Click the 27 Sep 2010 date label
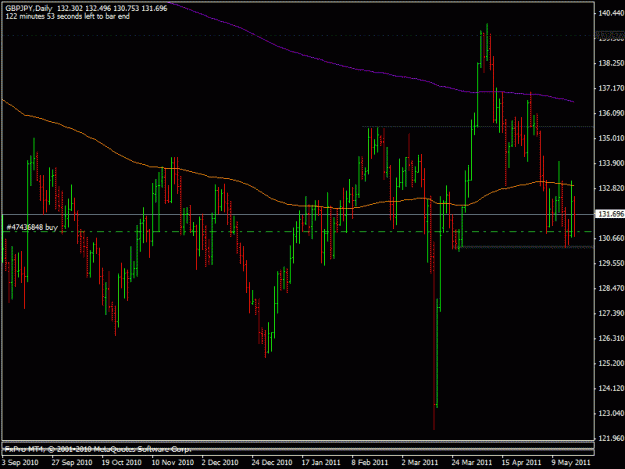Image resolution: width=625 pixels, height=469 pixels. pos(72,462)
